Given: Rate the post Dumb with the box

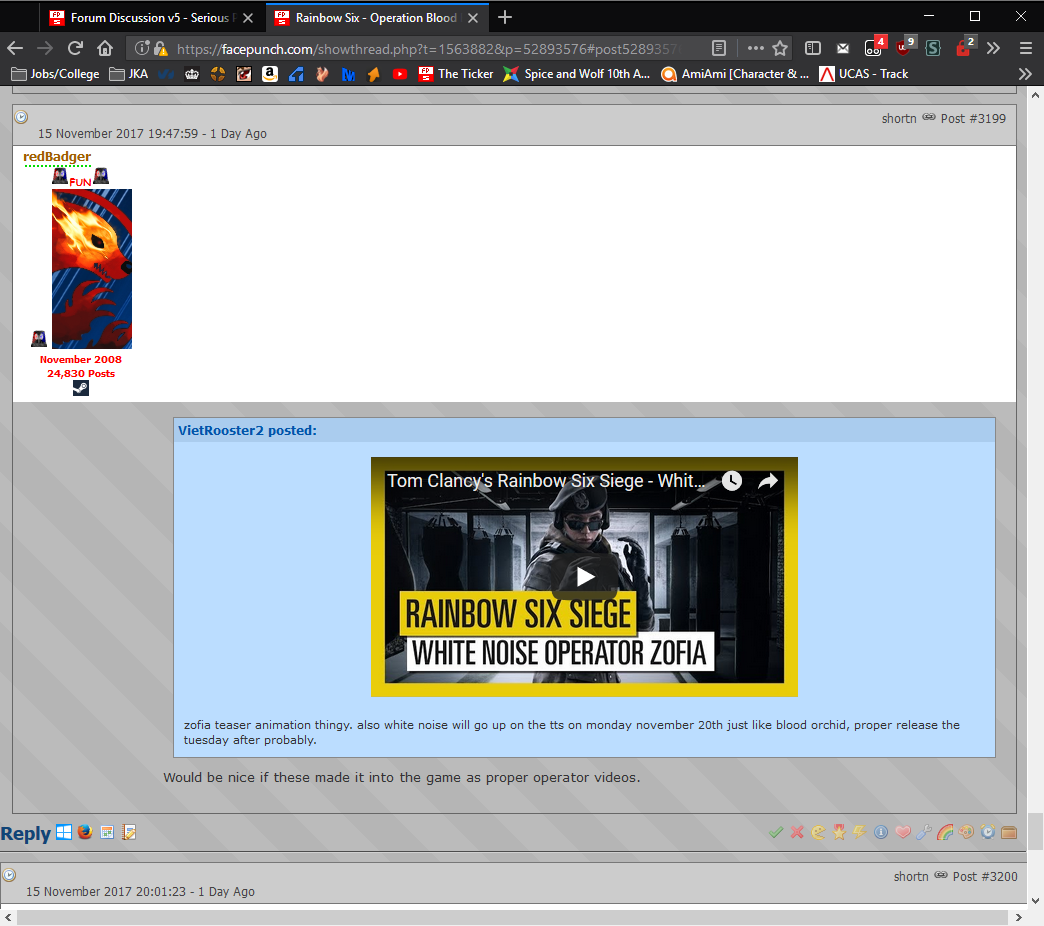Looking at the screenshot, I should (x=1009, y=832).
